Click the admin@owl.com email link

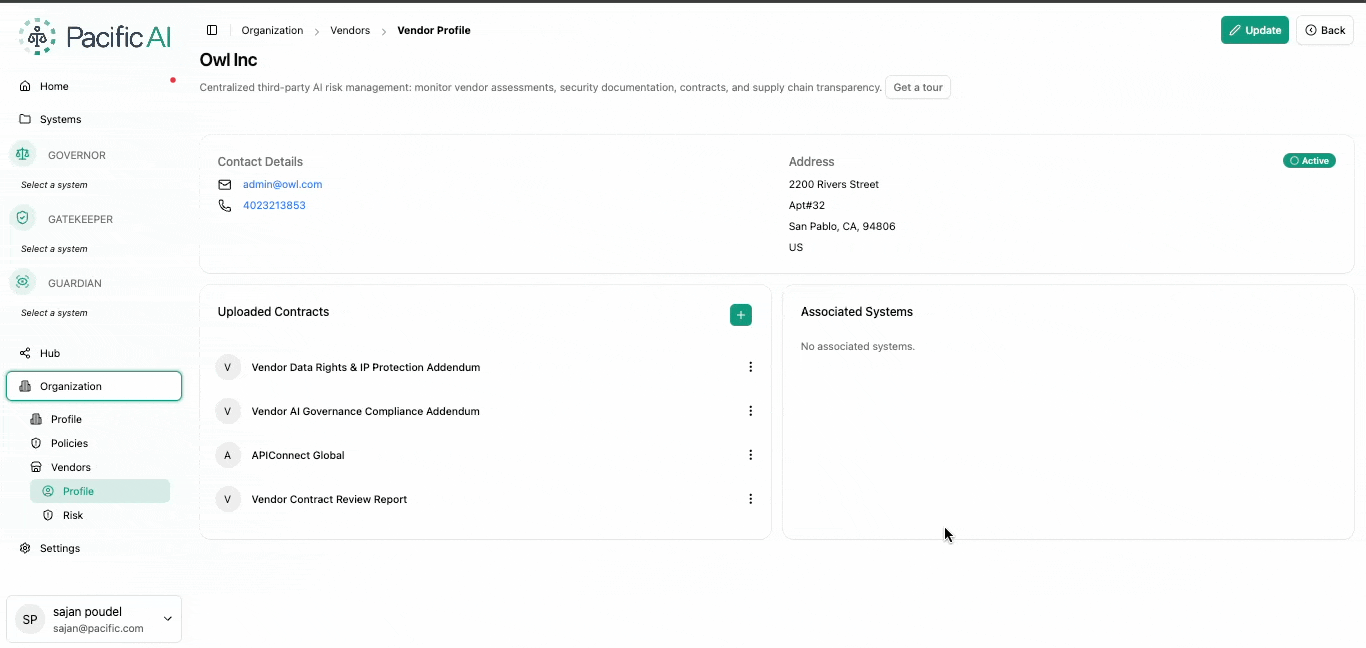[x=282, y=184]
